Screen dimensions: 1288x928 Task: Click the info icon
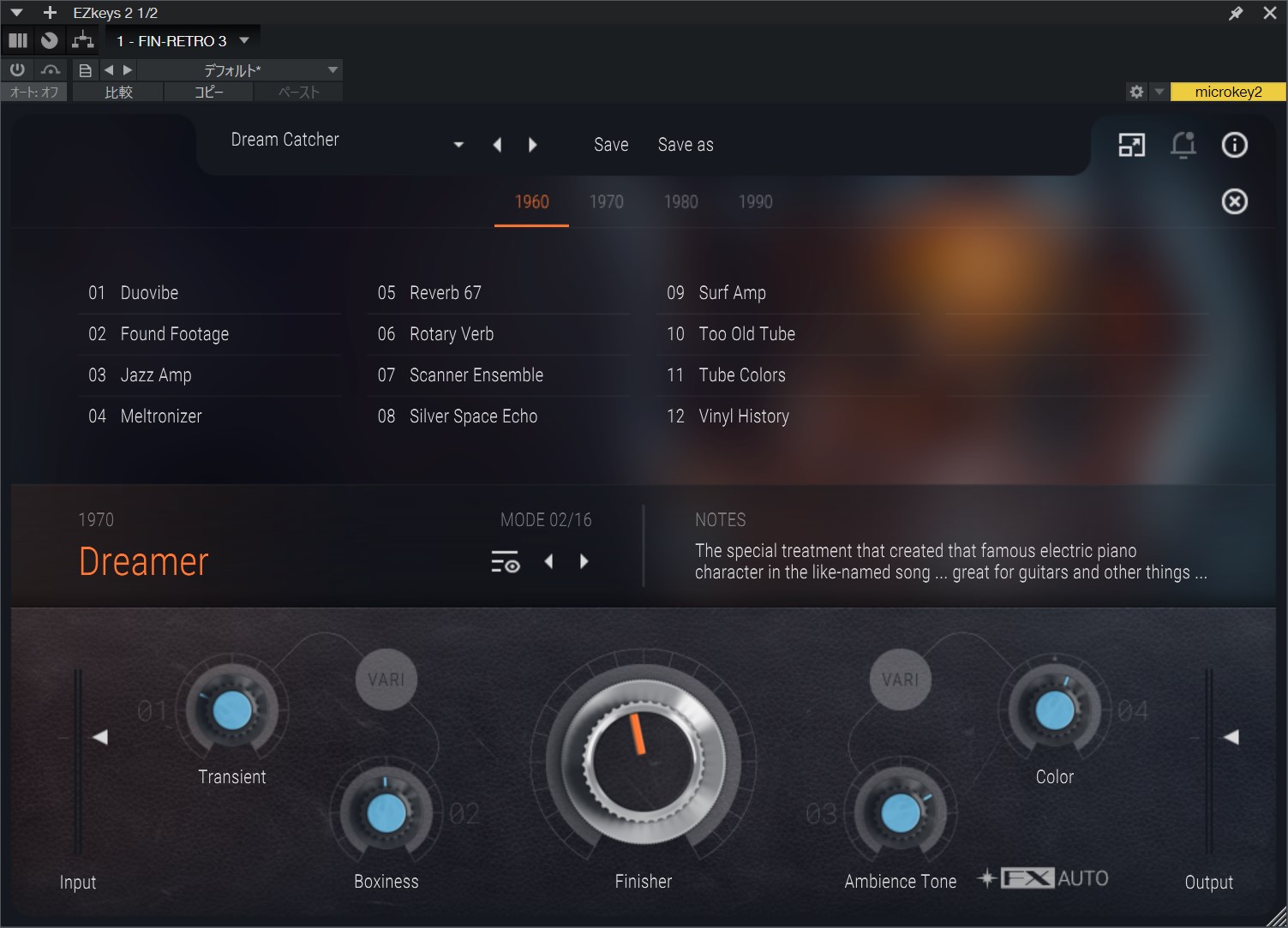(x=1234, y=145)
